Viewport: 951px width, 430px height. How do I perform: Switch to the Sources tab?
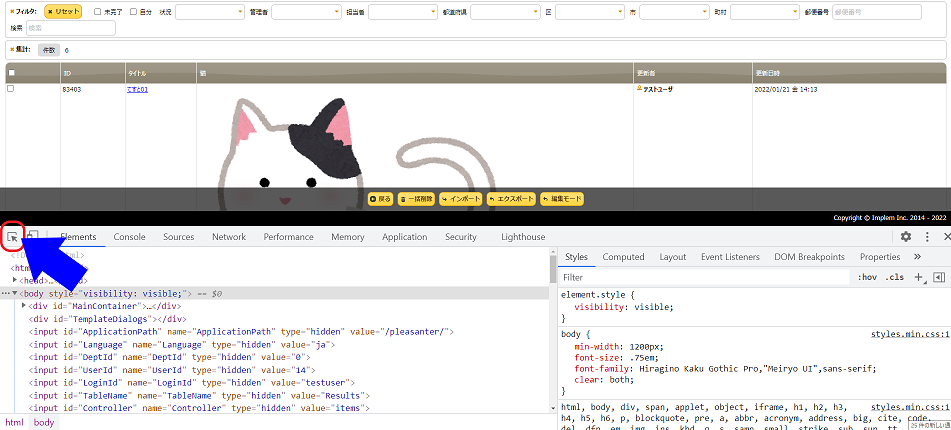pos(178,237)
